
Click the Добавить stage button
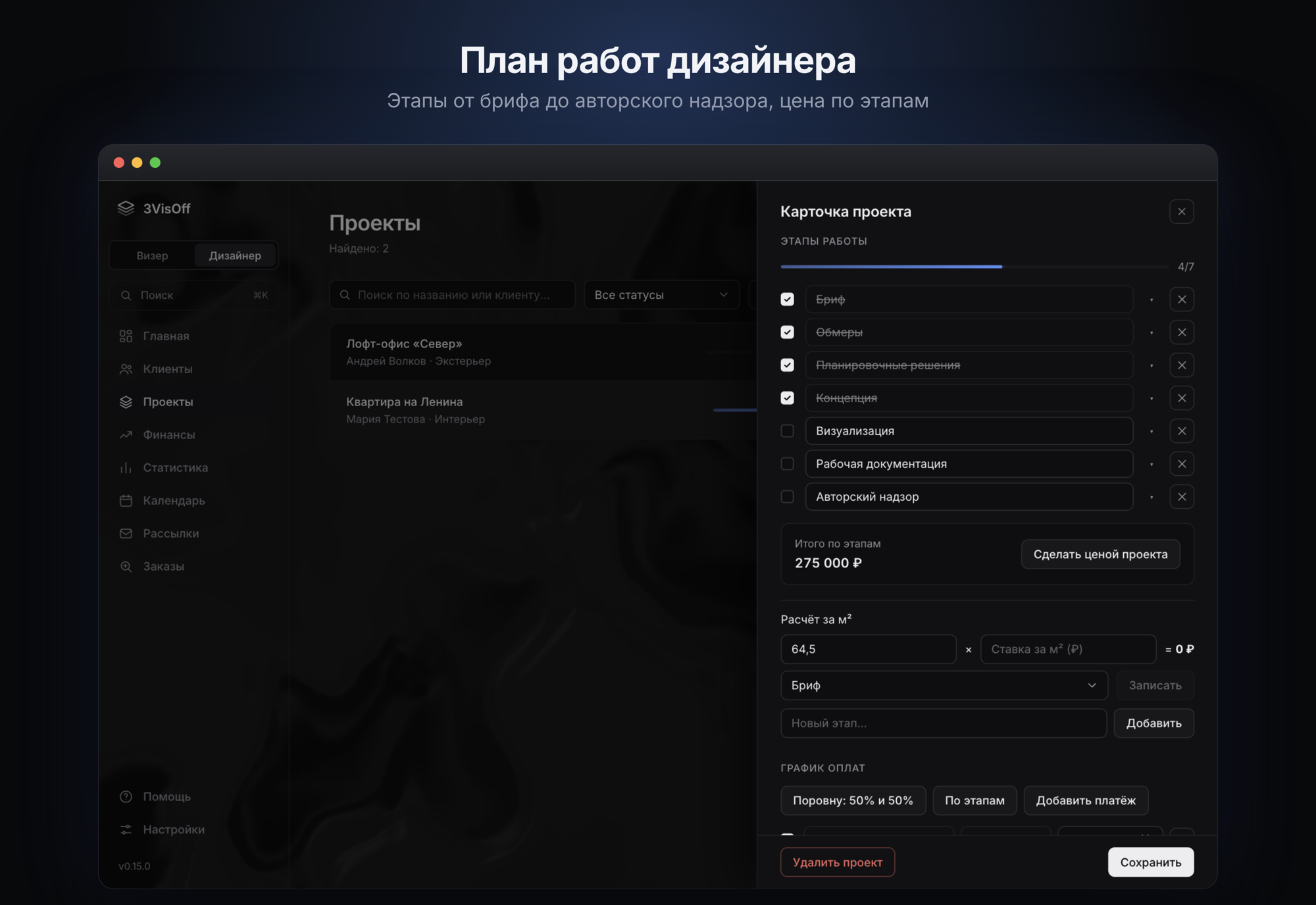(x=1153, y=723)
